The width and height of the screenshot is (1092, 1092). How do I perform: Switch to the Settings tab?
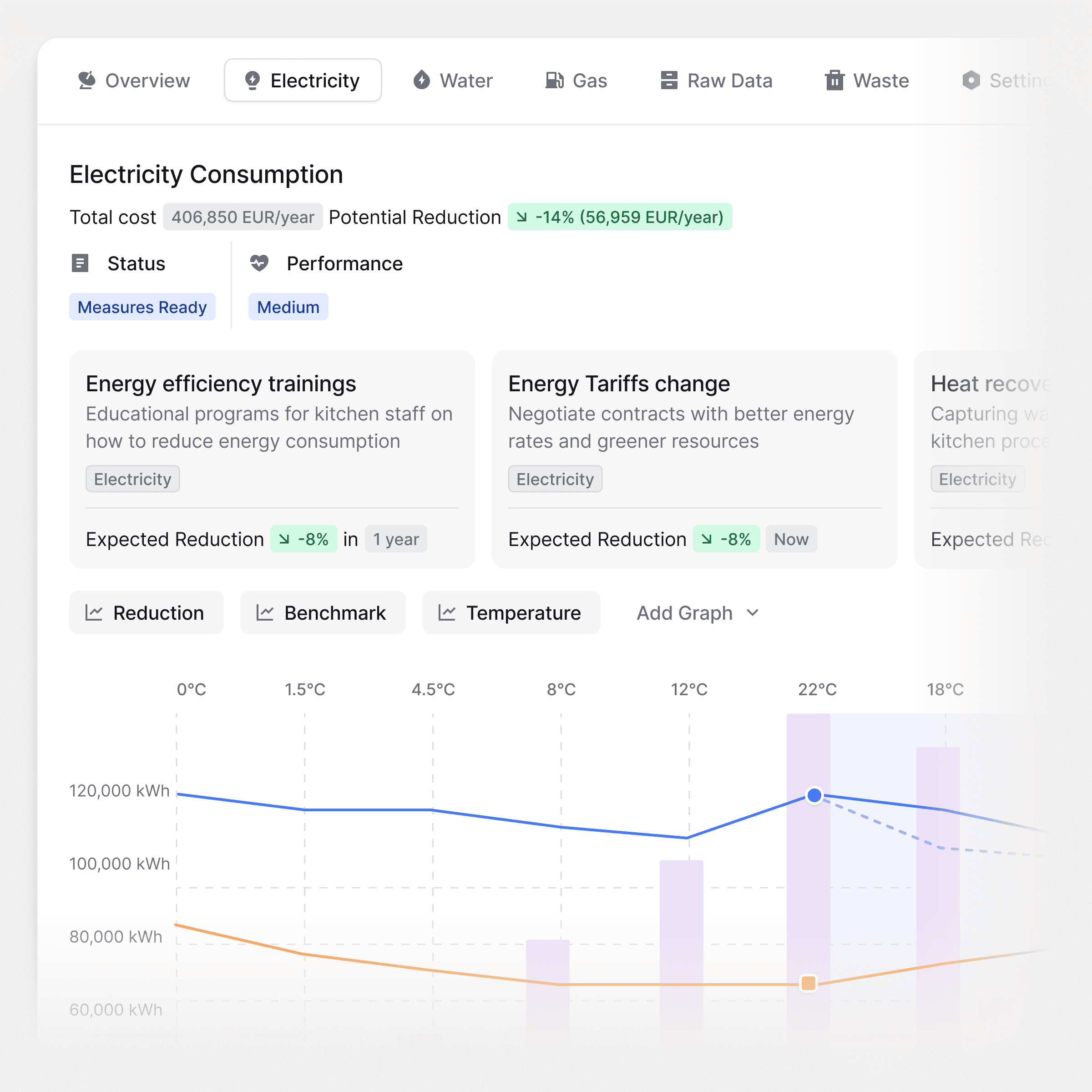click(1006, 80)
